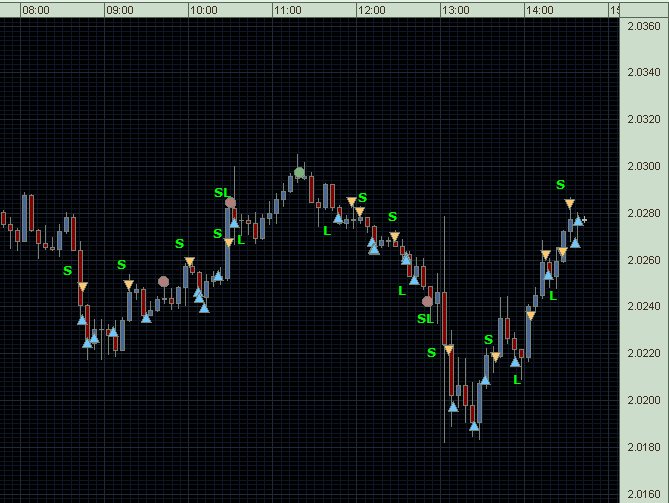Click the SL label just before 13:00
The width and height of the screenshot is (669, 503).
[x=425, y=319]
